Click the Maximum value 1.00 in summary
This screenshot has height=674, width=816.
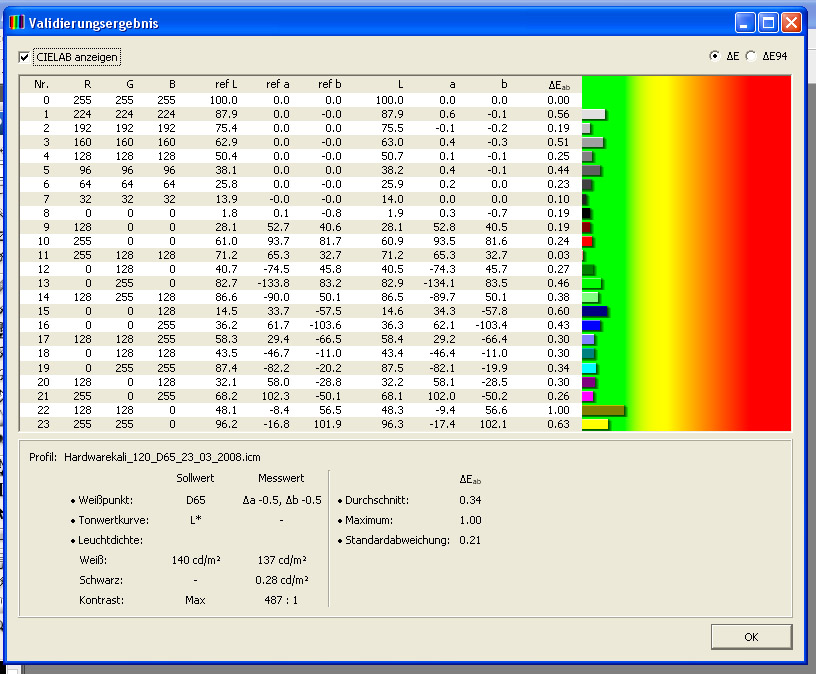pos(470,520)
